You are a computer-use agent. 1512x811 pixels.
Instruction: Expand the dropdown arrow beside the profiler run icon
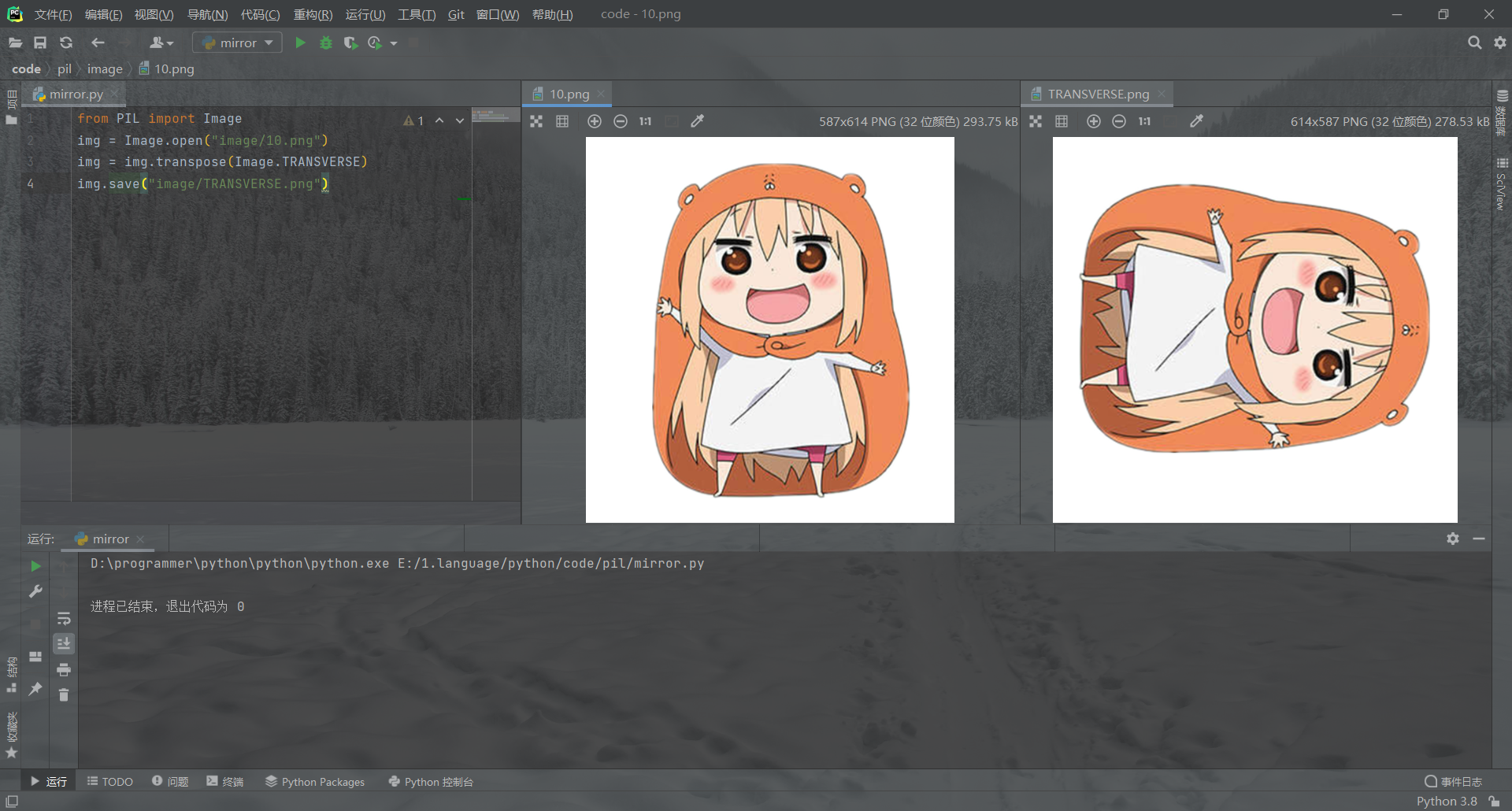coord(394,43)
